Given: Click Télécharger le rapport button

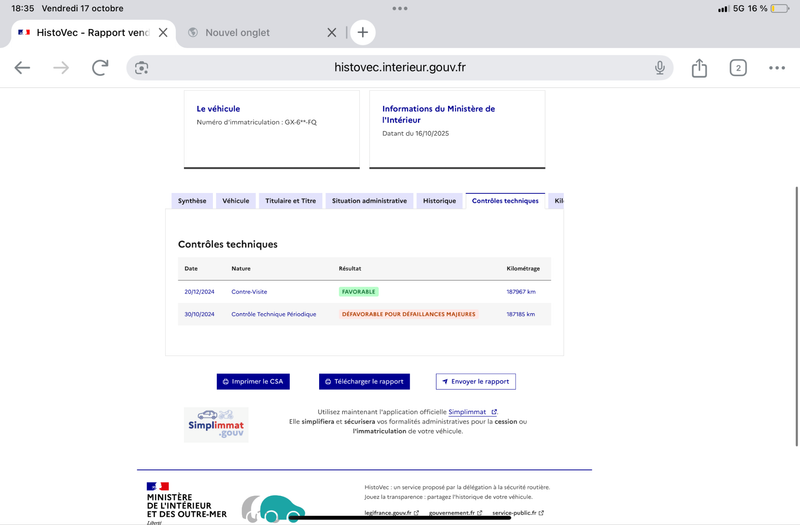Looking at the screenshot, I should coord(365,381).
